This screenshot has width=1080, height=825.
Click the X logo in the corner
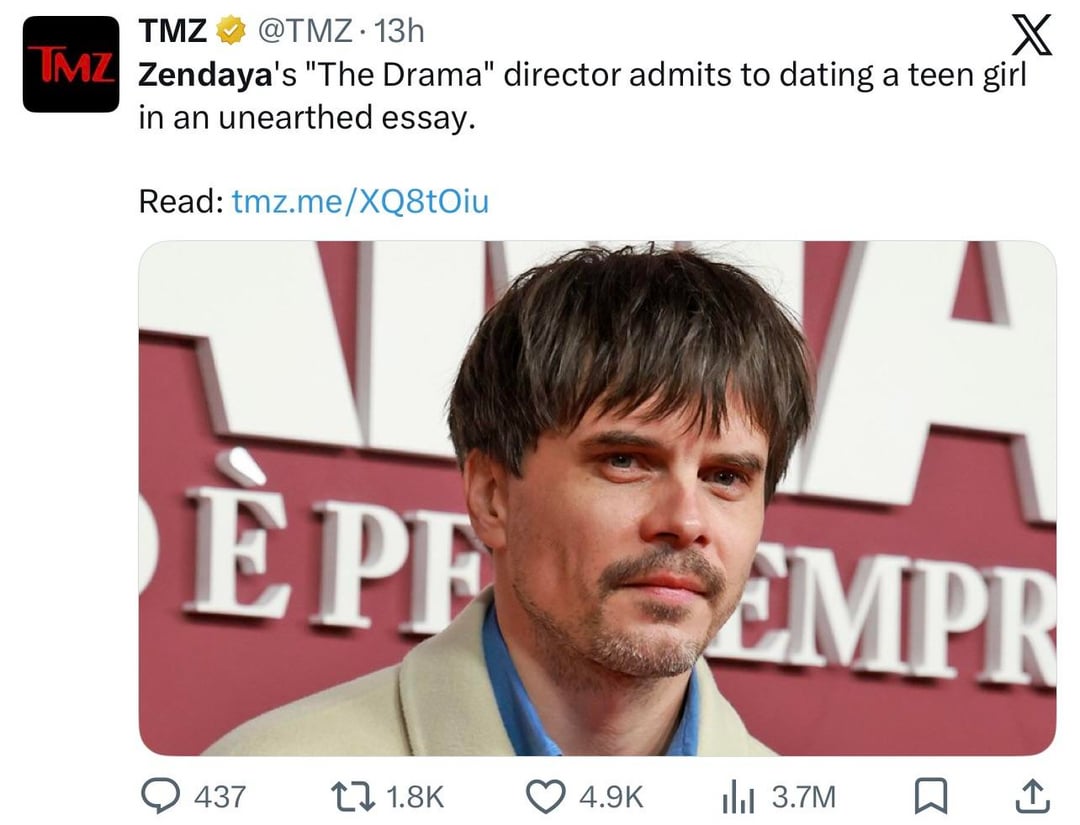point(1031,37)
